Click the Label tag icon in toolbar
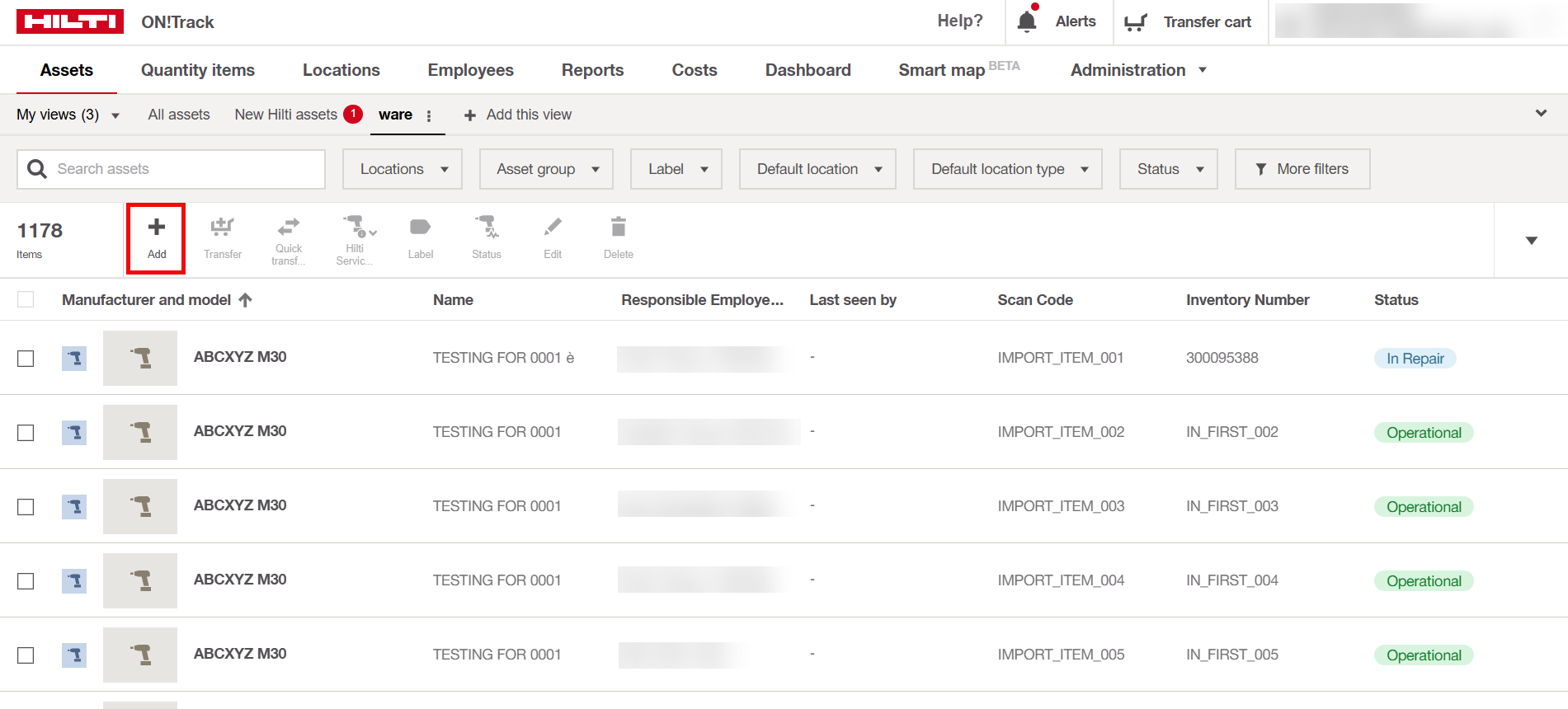Image resolution: width=1568 pixels, height=709 pixels. (421, 228)
